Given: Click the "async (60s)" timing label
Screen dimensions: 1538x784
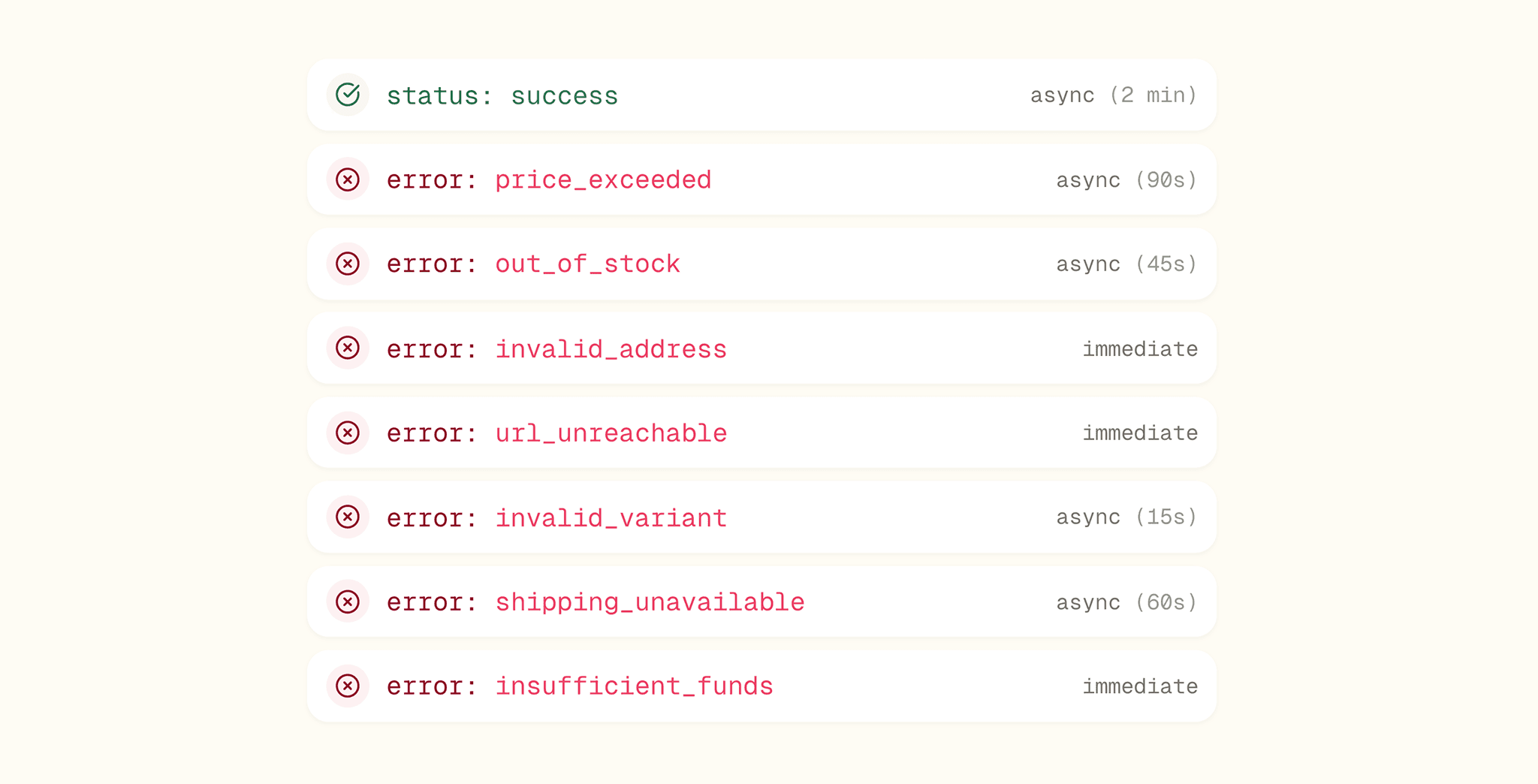Looking at the screenshot, I should [x=1126, y=602].
